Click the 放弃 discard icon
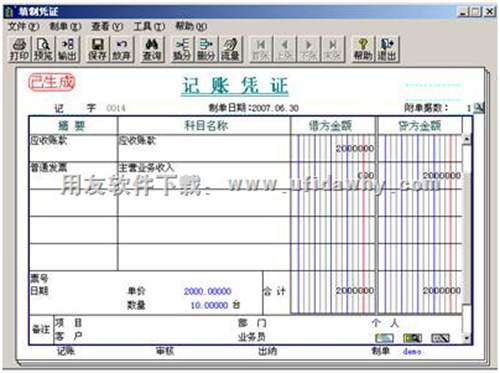Image resolution: width=500 pixels, height=373 pixels. (x=121, y=49)
